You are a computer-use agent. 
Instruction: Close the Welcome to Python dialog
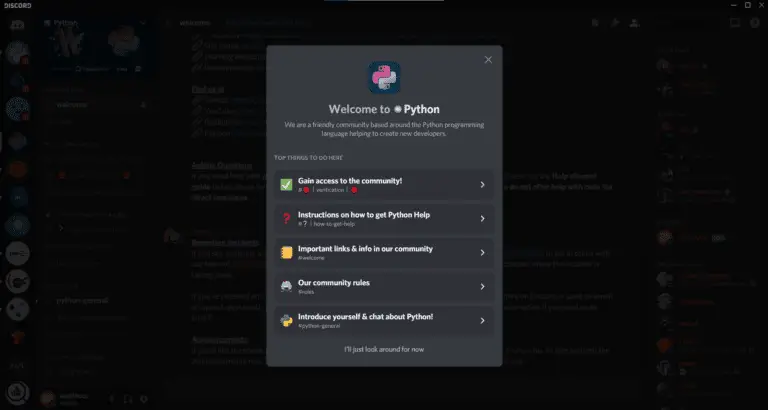point(488,60)
